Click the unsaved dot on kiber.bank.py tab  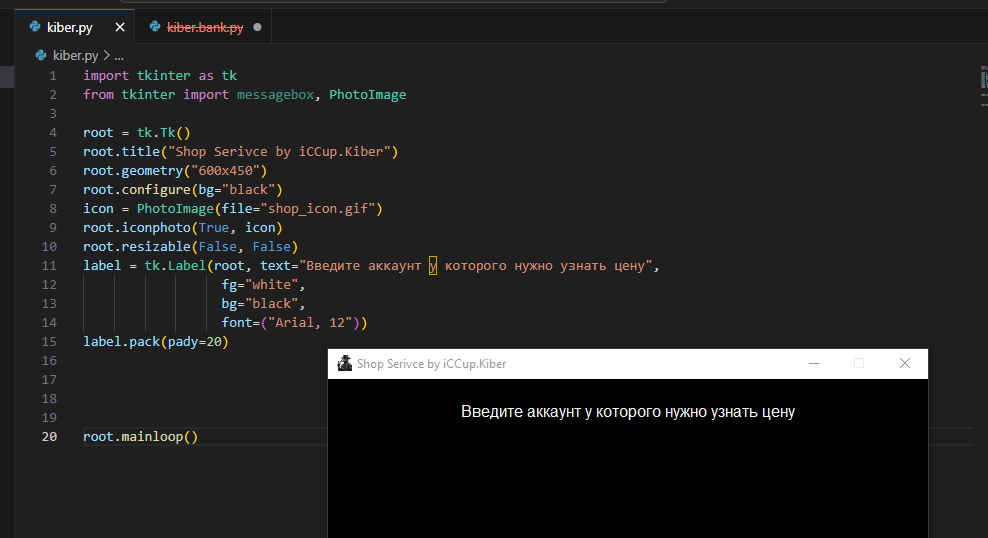(257, 27)
